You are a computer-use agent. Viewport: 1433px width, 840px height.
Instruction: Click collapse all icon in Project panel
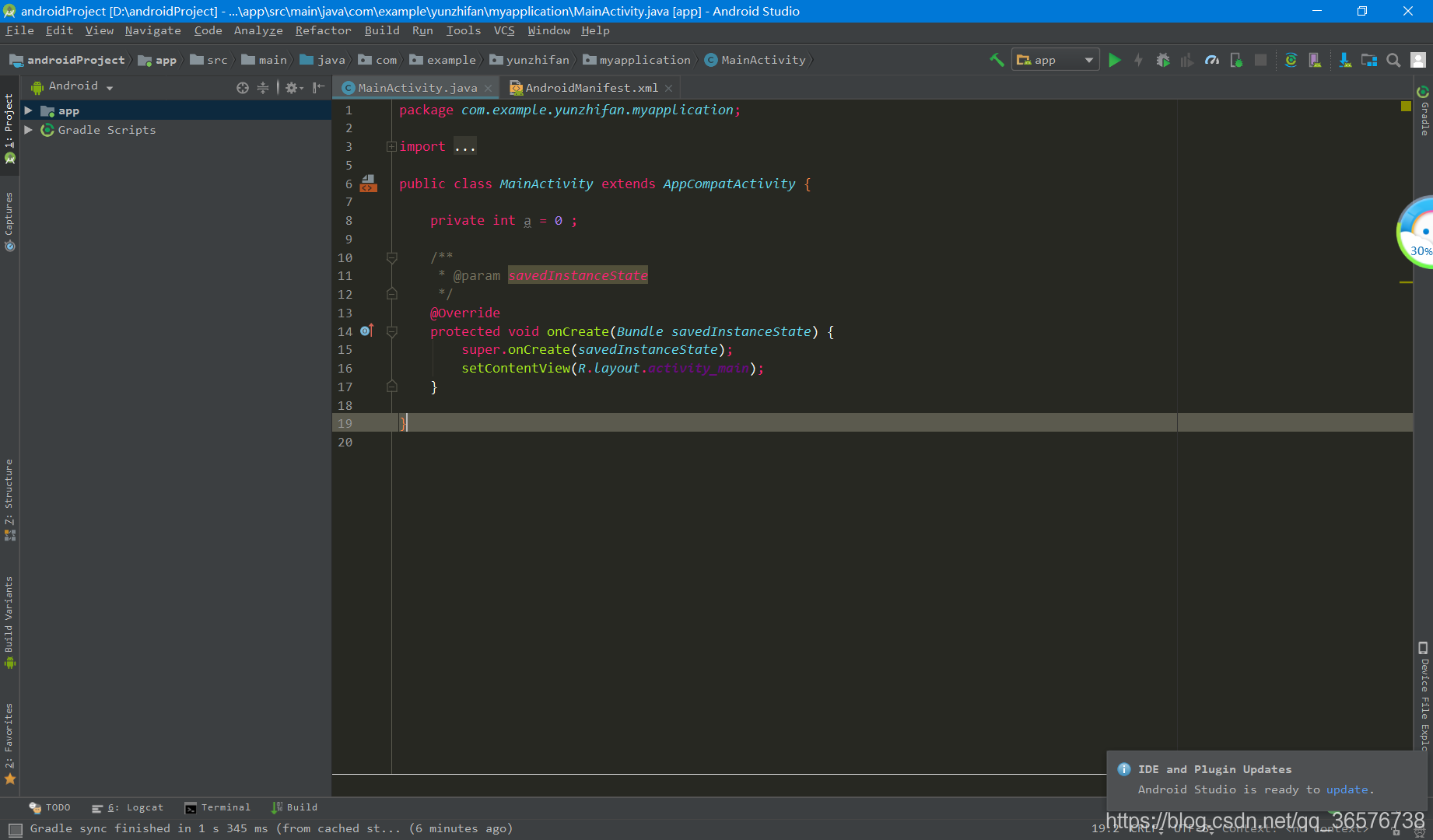pos(263,88)
